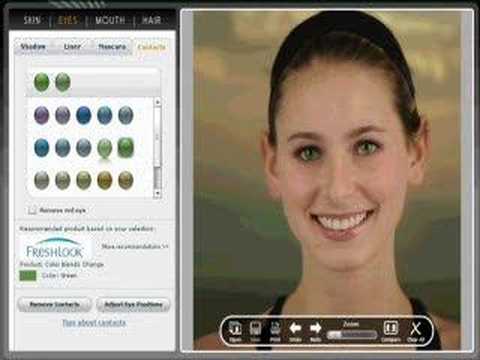Enable the Remove red eye checkbox
Image resolution: width=480 pixels, height=360 pixels.
point(32,210)
